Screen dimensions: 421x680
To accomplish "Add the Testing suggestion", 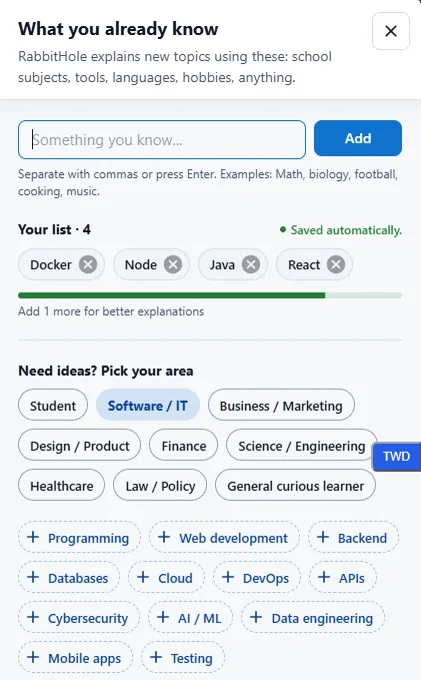I will (183, 657).
